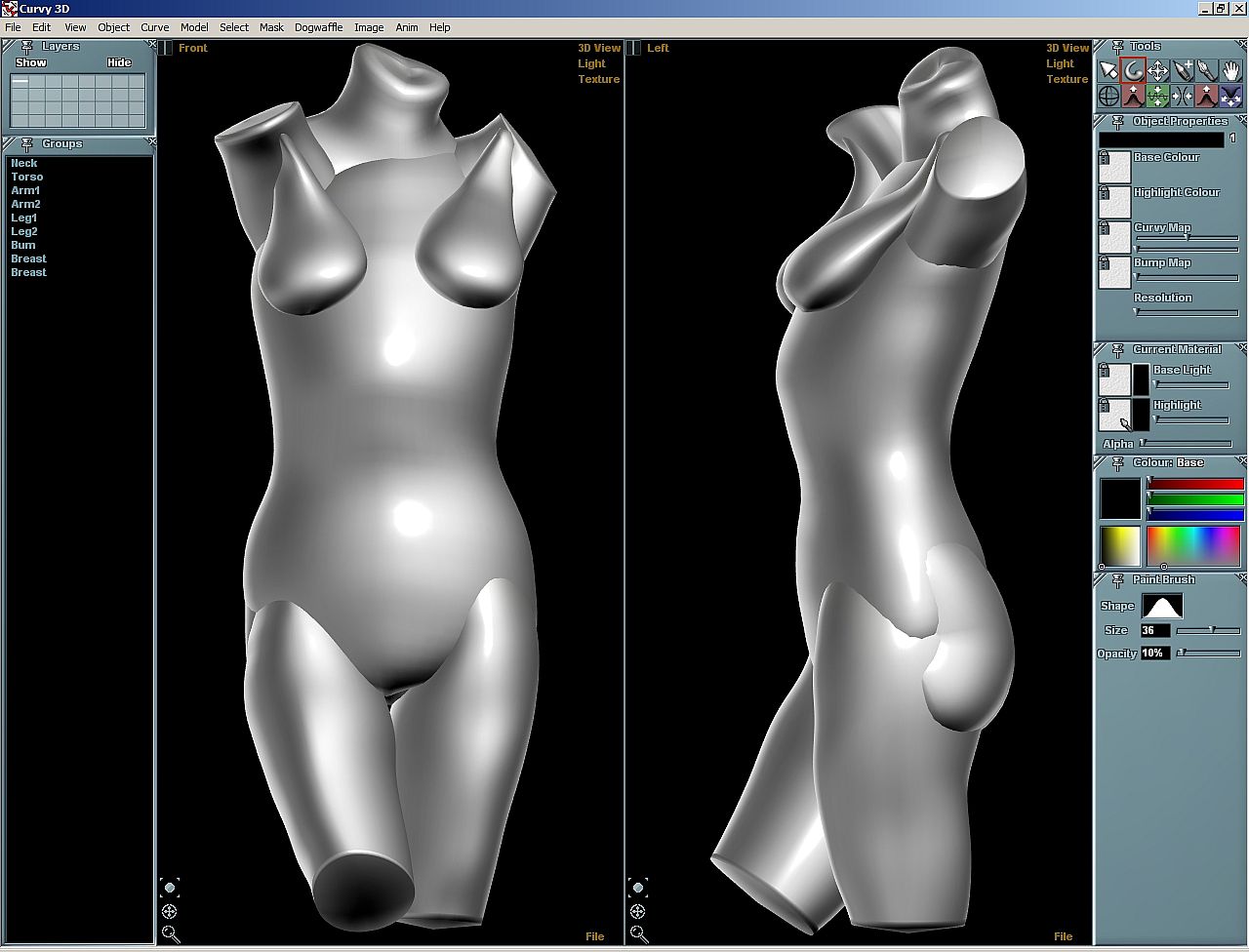Click the zoom magnifier in Front view
Image resolution: width=1249 pixels, height=952 pixels.
(171, 933)
